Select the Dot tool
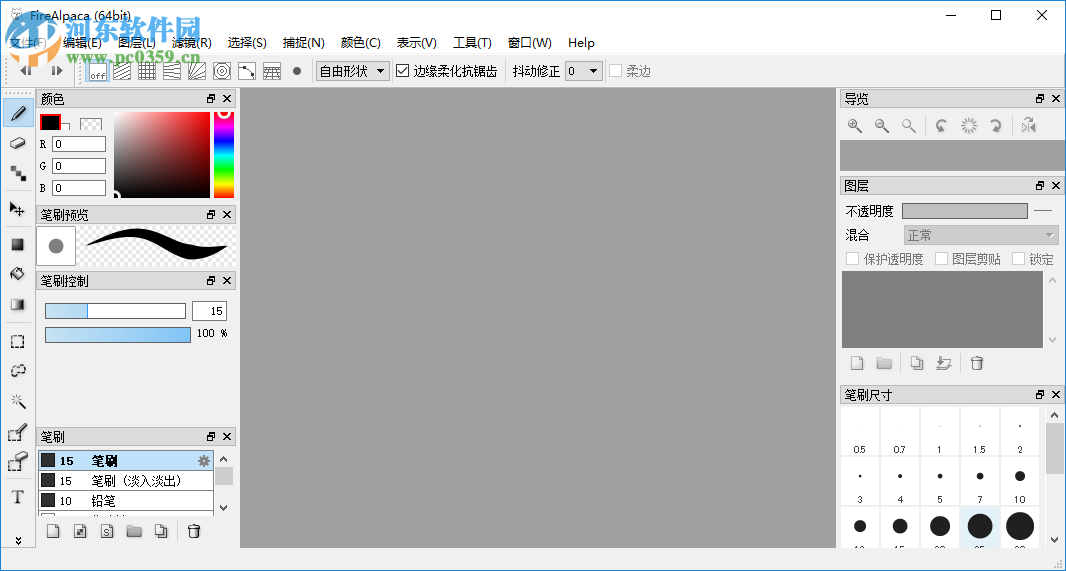The image size is (1066, 571). [x=18, y=173]
